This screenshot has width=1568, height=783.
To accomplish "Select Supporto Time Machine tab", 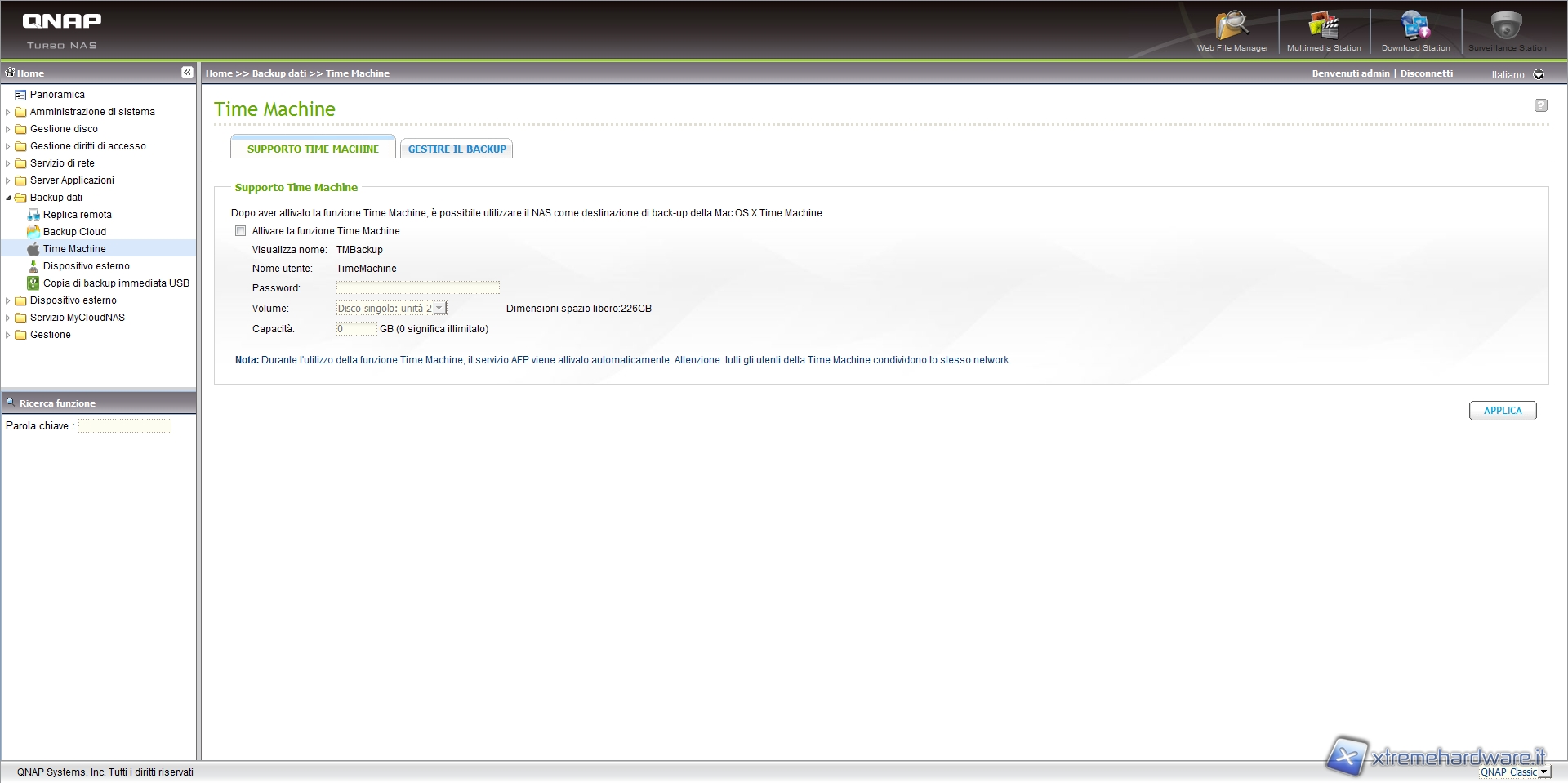I will pos(313,149).
